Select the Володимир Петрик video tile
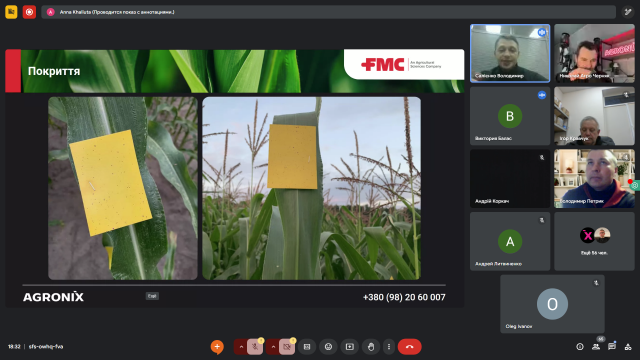 click(594, 179)
